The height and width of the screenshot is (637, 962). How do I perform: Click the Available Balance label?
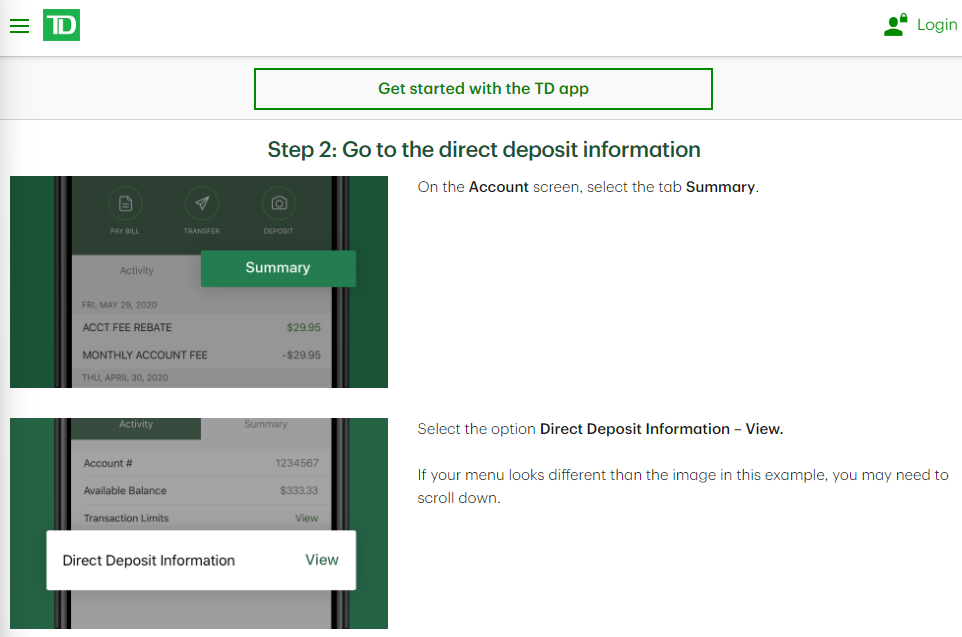125,491
